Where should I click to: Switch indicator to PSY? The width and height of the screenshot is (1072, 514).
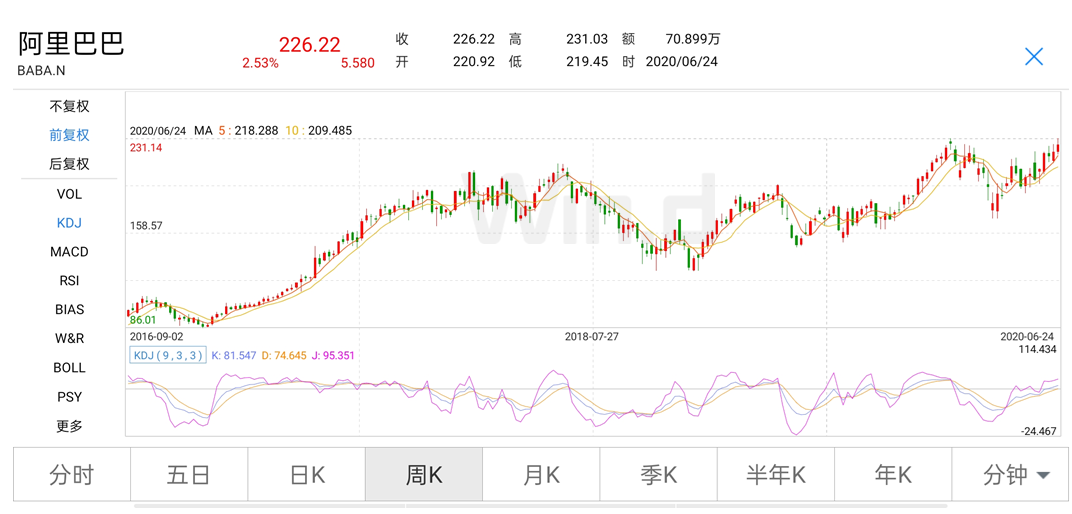coord(69,396)
